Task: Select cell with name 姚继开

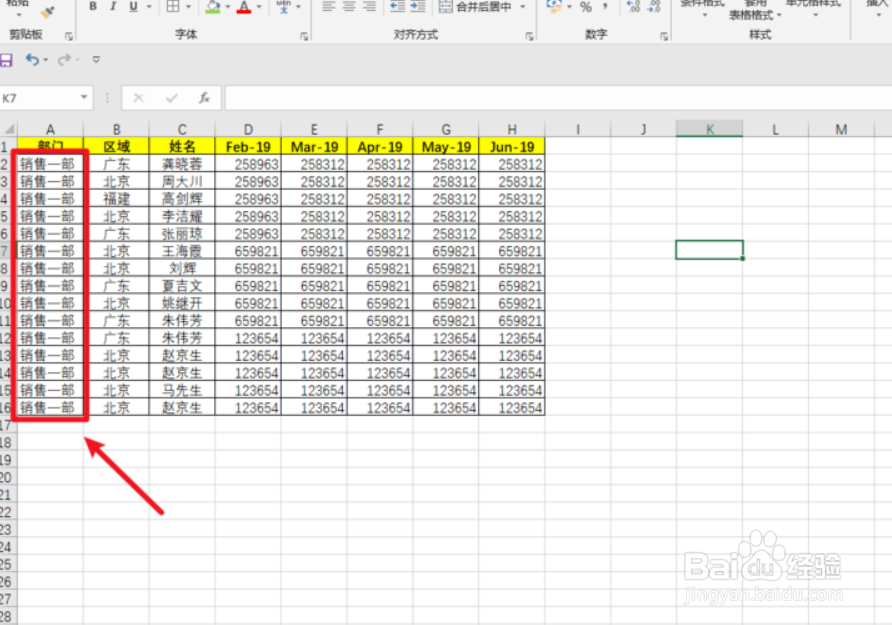Action: (182, 303)
